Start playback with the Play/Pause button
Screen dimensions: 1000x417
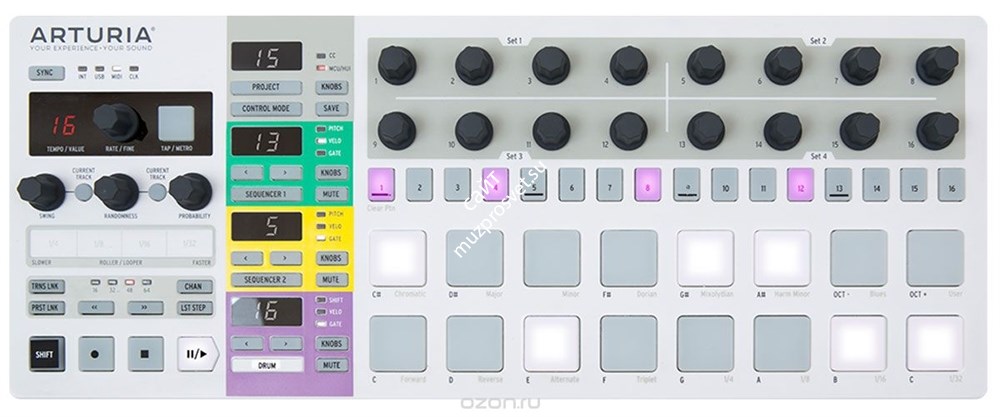pos(197,354)
